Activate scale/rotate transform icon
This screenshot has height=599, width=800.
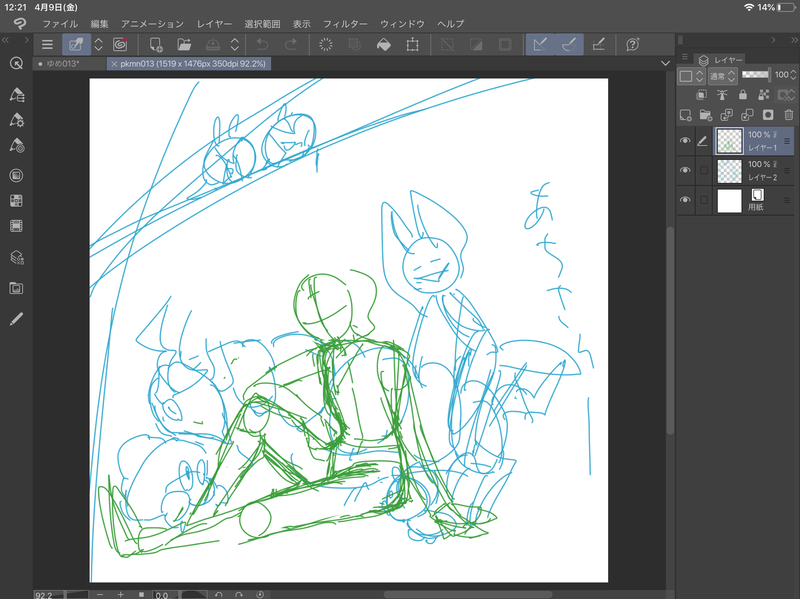coord(412,45)
